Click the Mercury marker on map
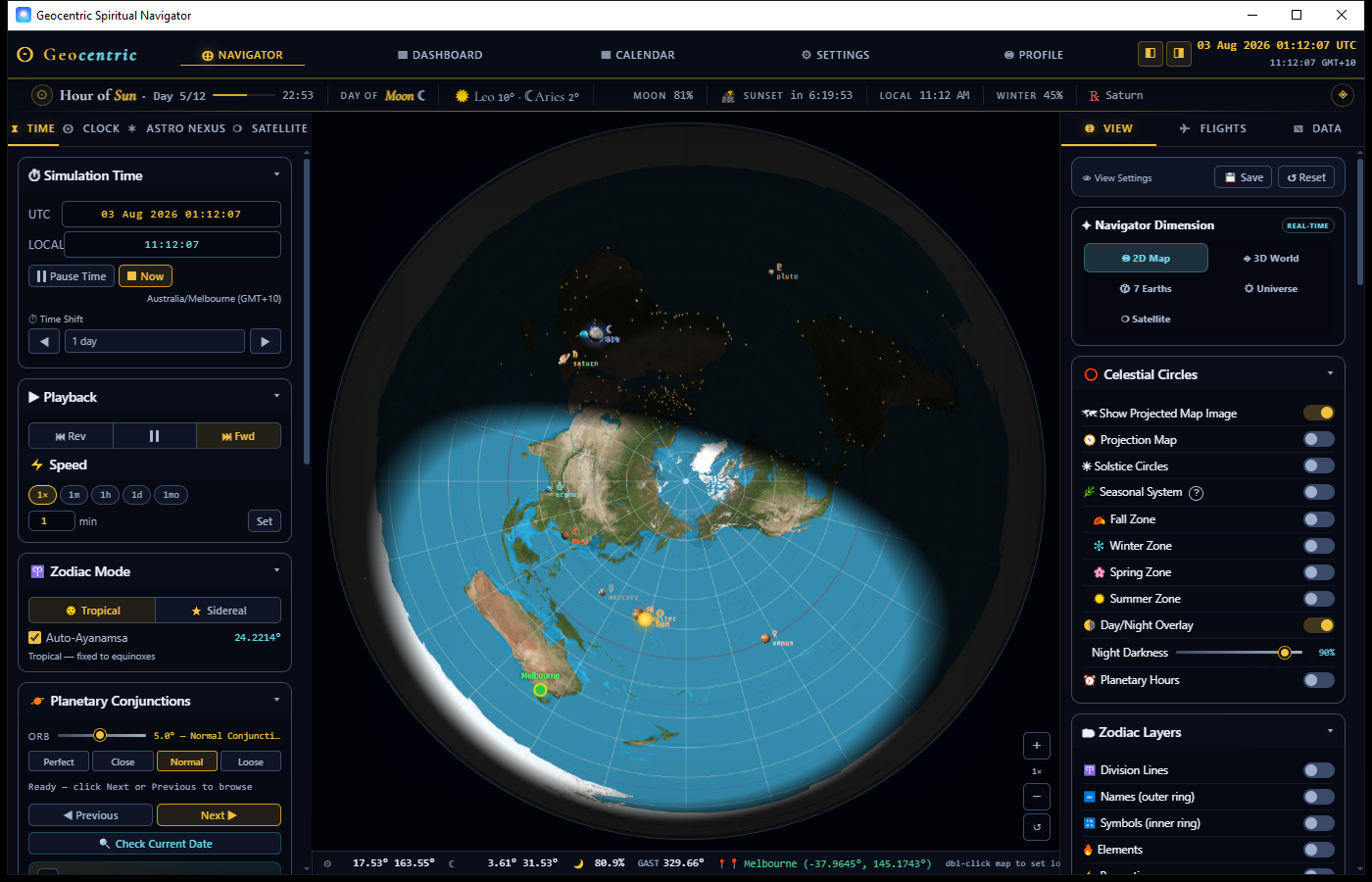The height and width of the screenshot is (882, 1372). pyautogui.click(x=602, y=592)
